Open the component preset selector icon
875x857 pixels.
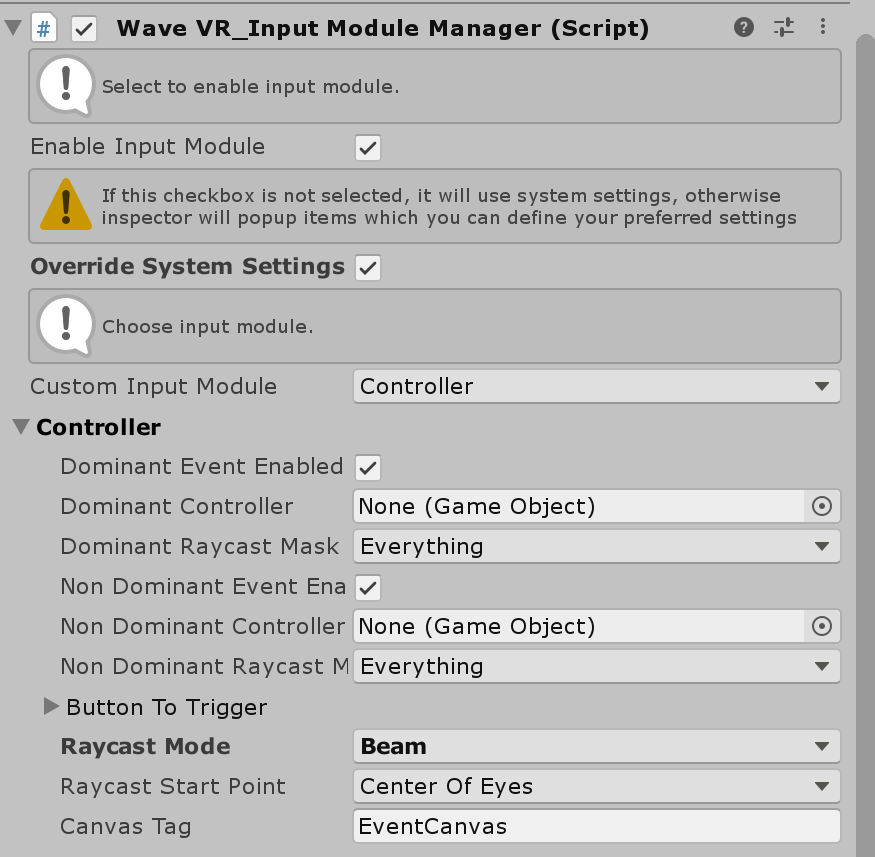pos(783,27)
